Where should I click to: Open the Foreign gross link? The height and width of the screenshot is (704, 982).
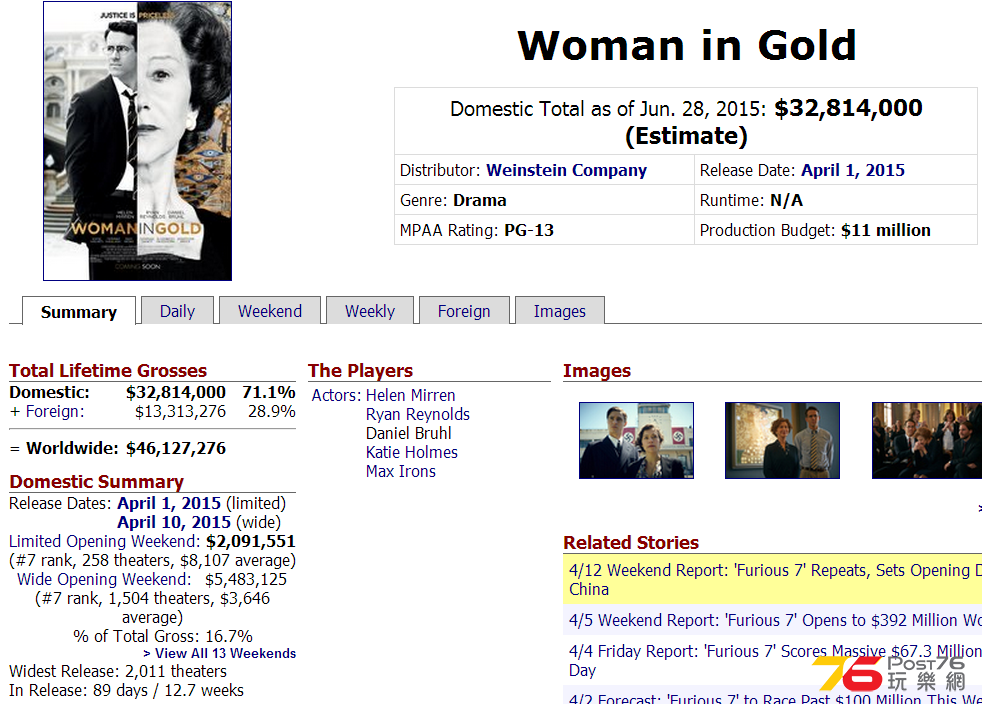click(x=54, y=412)
